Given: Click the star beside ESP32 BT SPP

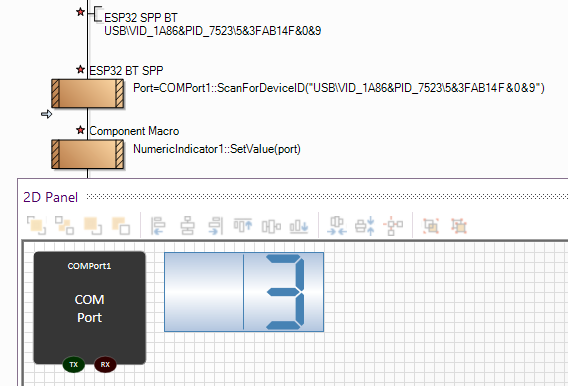Looking at the screenshot, I should pyautogui.click(x=80, y=69).
